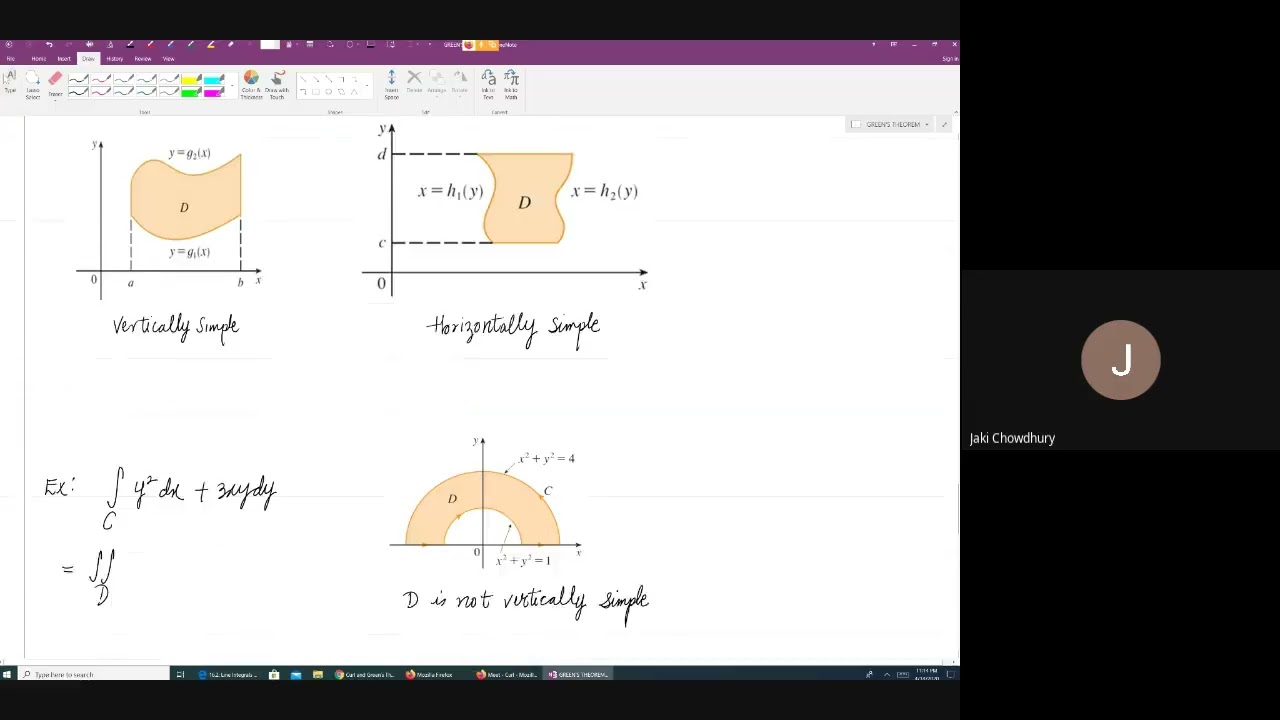Screen dimensions: 1280x720
Task: Switch to the History tab
Action: click(115, 59)
